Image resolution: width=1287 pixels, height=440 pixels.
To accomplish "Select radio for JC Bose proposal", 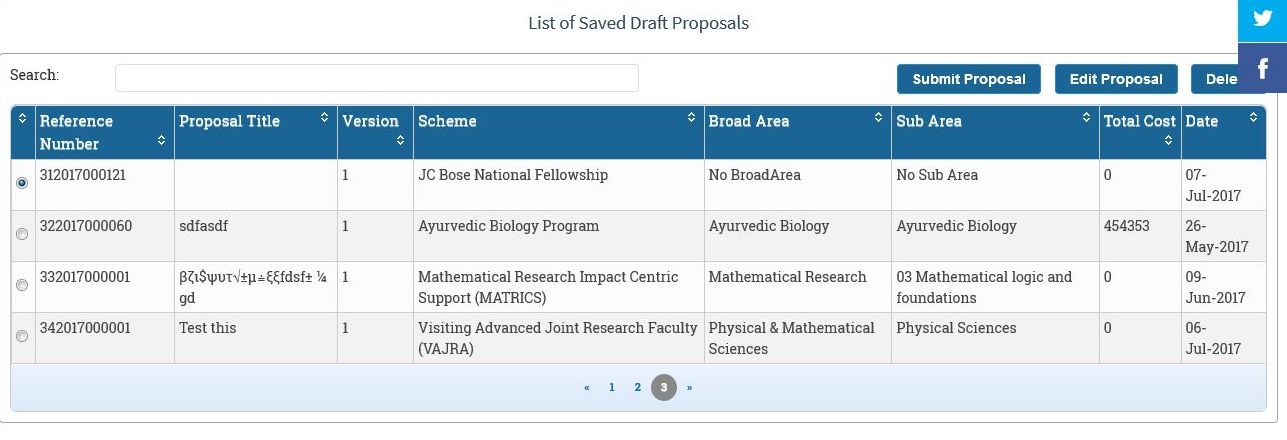I will point(22,183).
